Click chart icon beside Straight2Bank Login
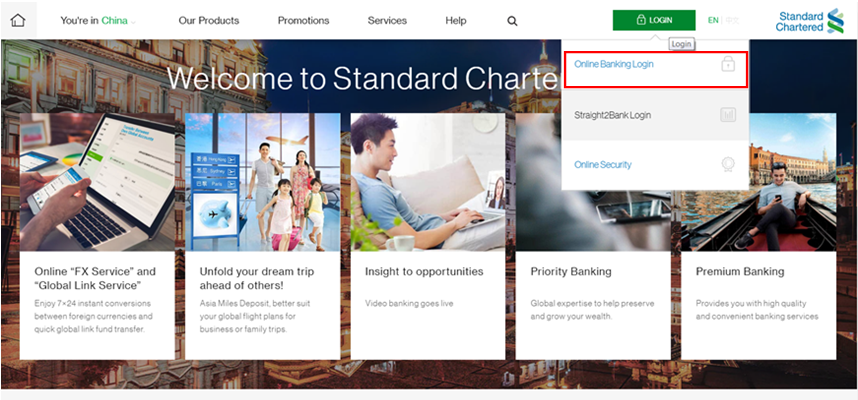The image size is (858, 400). pos(728,115)
